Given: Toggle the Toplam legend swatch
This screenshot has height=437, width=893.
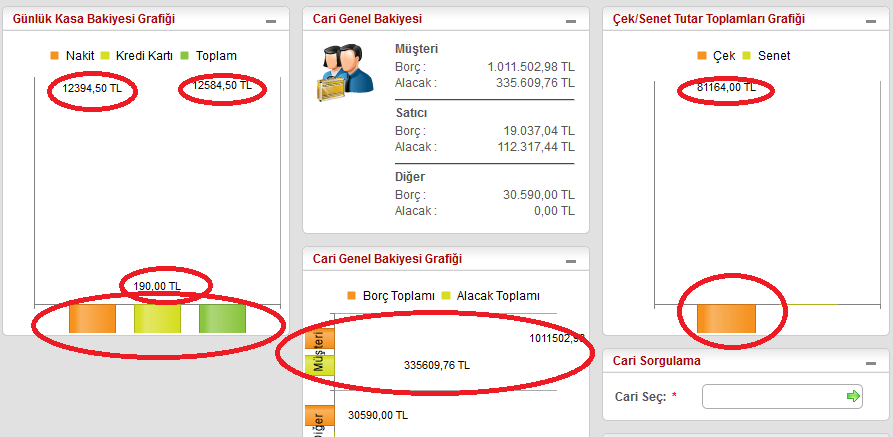Looking at the screenshot, I should tap(185, 56).
